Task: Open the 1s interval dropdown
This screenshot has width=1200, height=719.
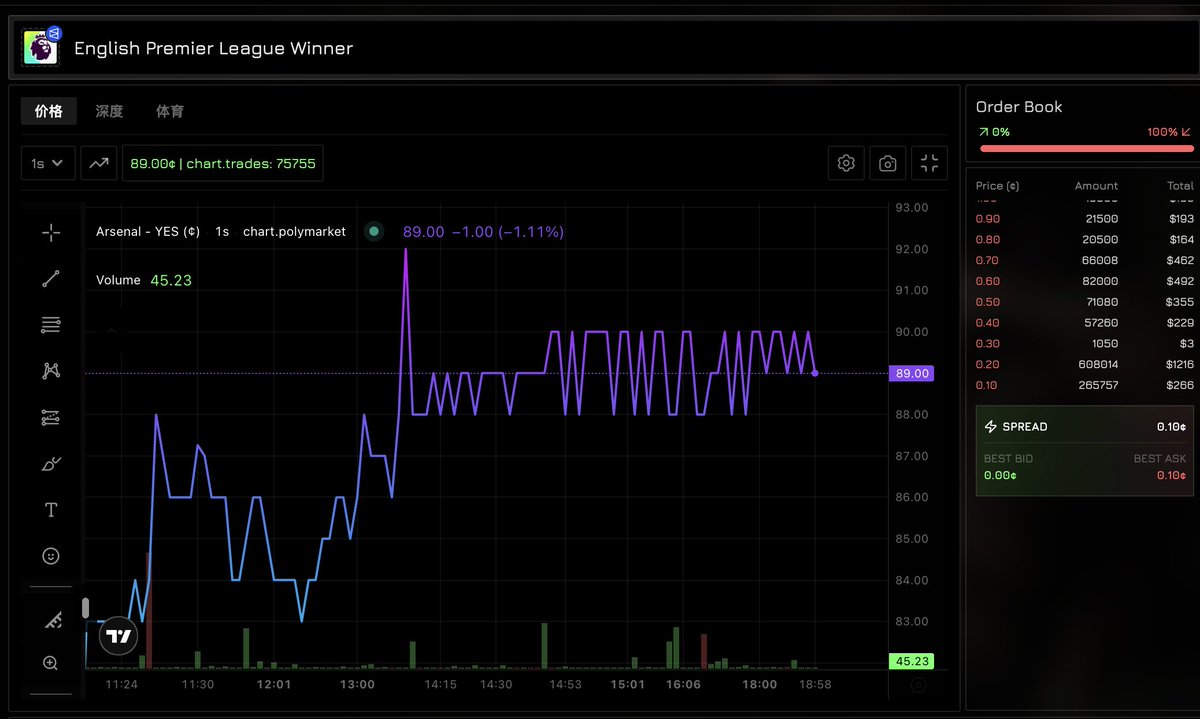Action: point(48,163)
